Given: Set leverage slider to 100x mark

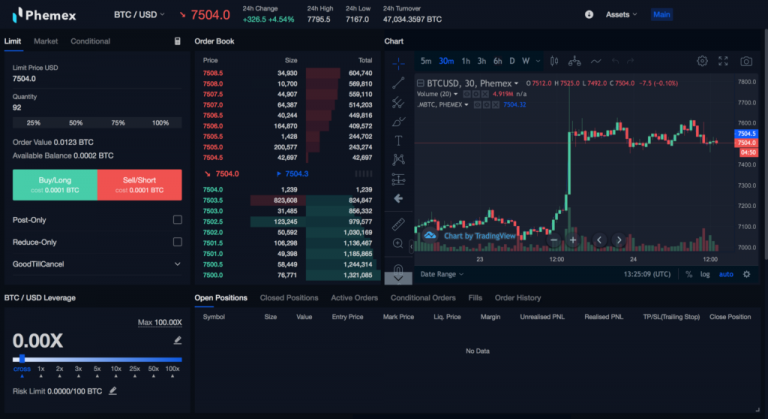Looking at the screenshot, I should [x=172, y=369].
